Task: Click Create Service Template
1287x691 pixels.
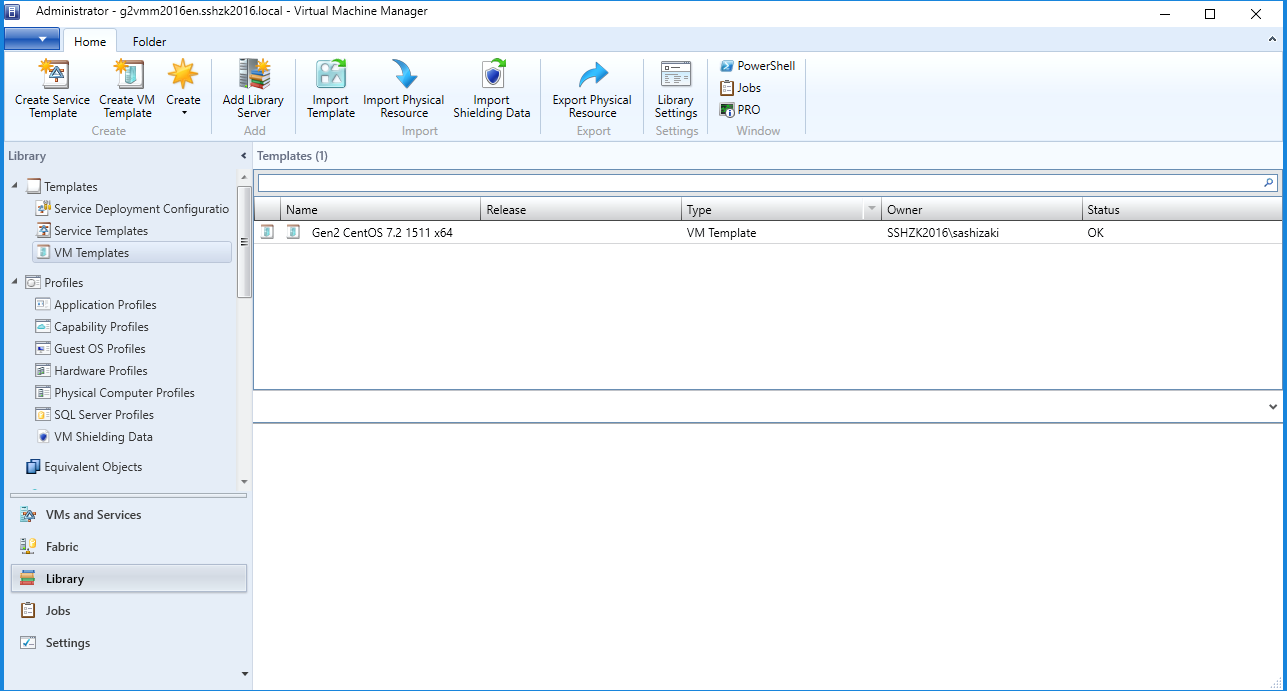Action: click(52, 90)
